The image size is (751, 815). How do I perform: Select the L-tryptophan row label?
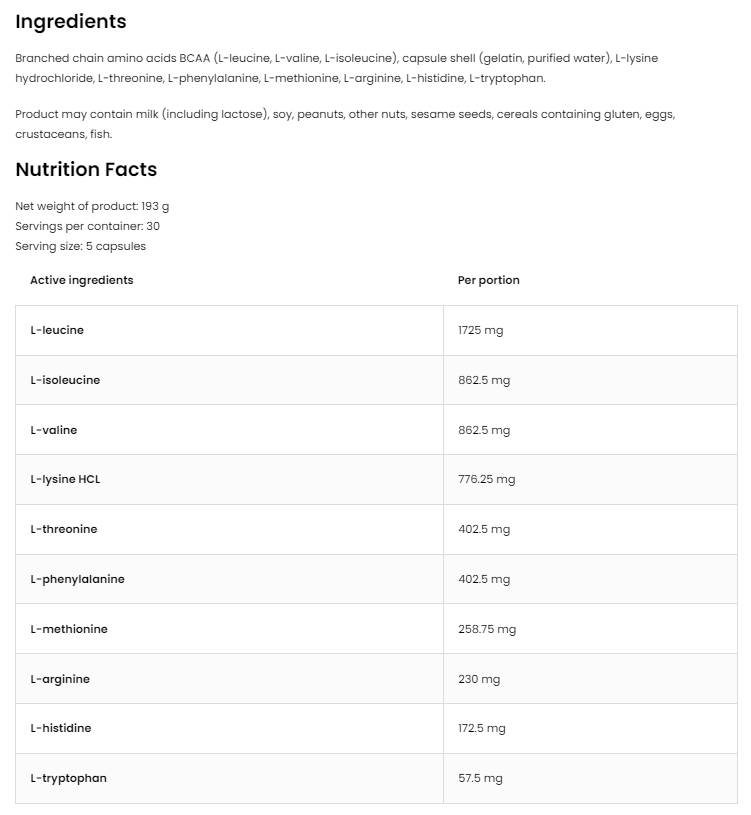click(68, 778)
